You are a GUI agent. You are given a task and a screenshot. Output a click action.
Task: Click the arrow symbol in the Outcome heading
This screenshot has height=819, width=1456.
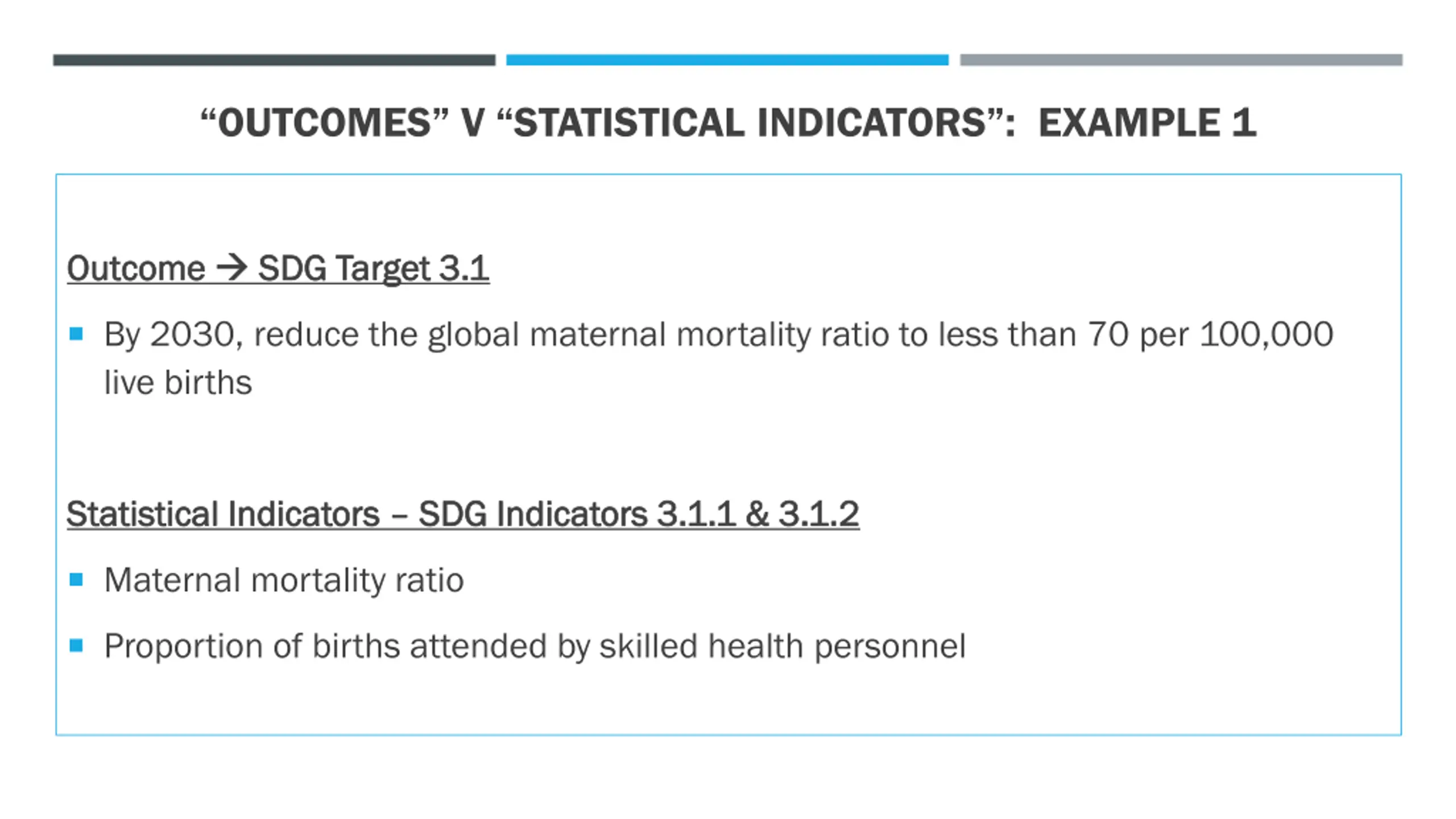click(231, 267)
